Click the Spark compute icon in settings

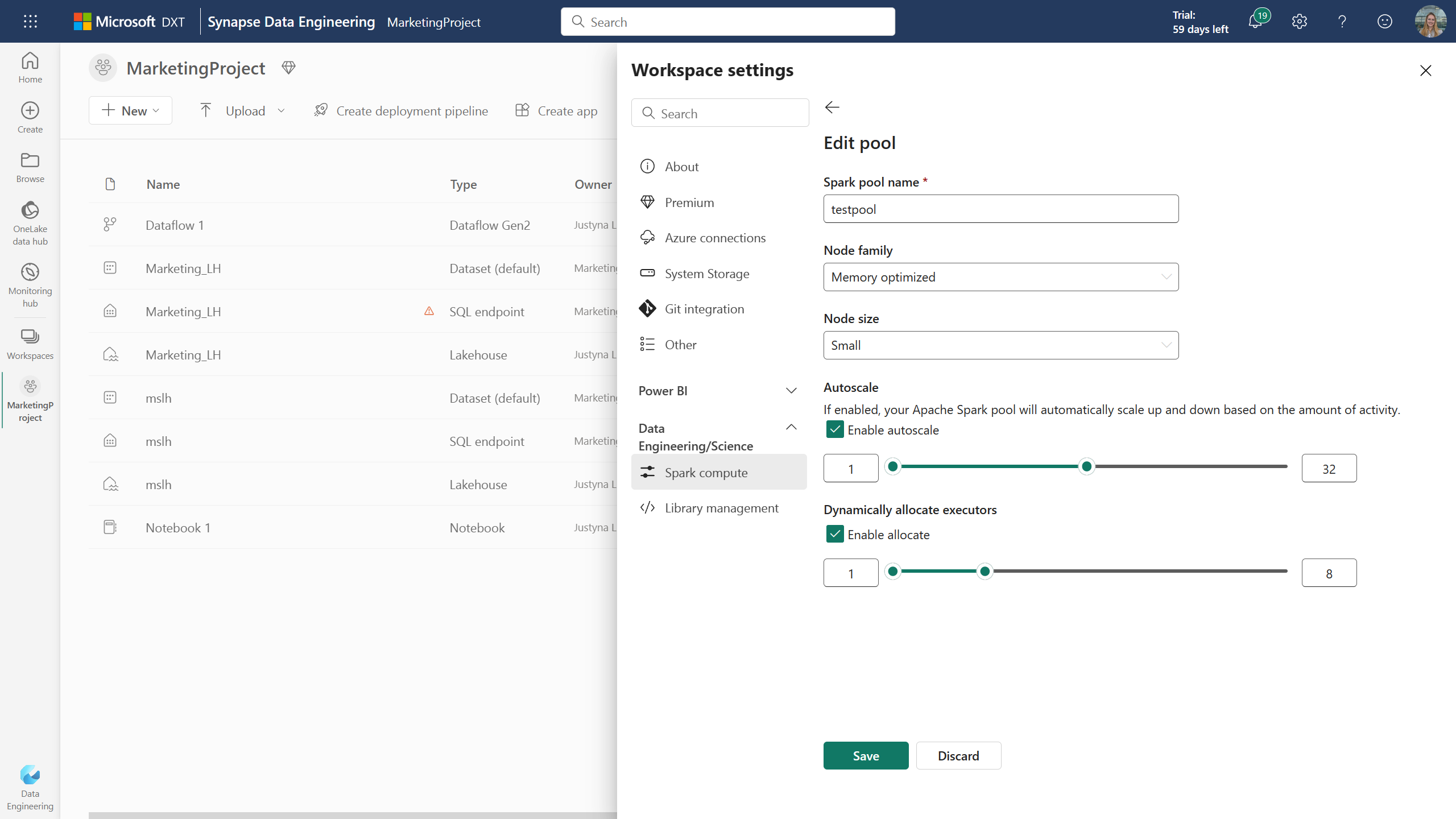[647, 472]
